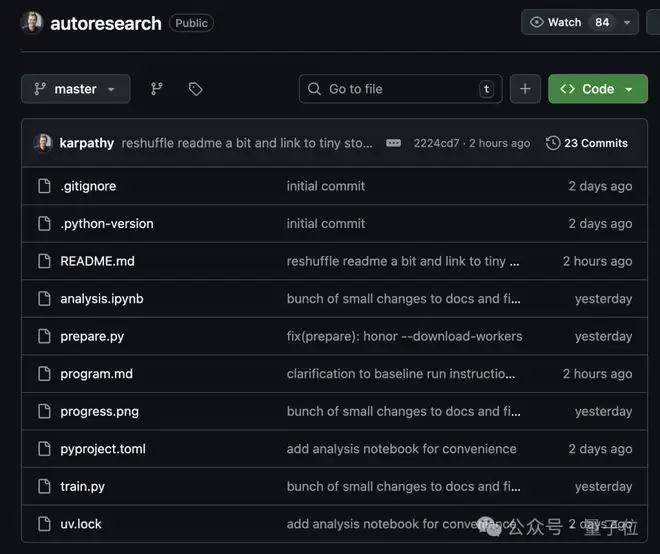Image resolution: width=660 pixels, height=554 pixels.
Task: Open the README.md file
Action: coord(97,261)
